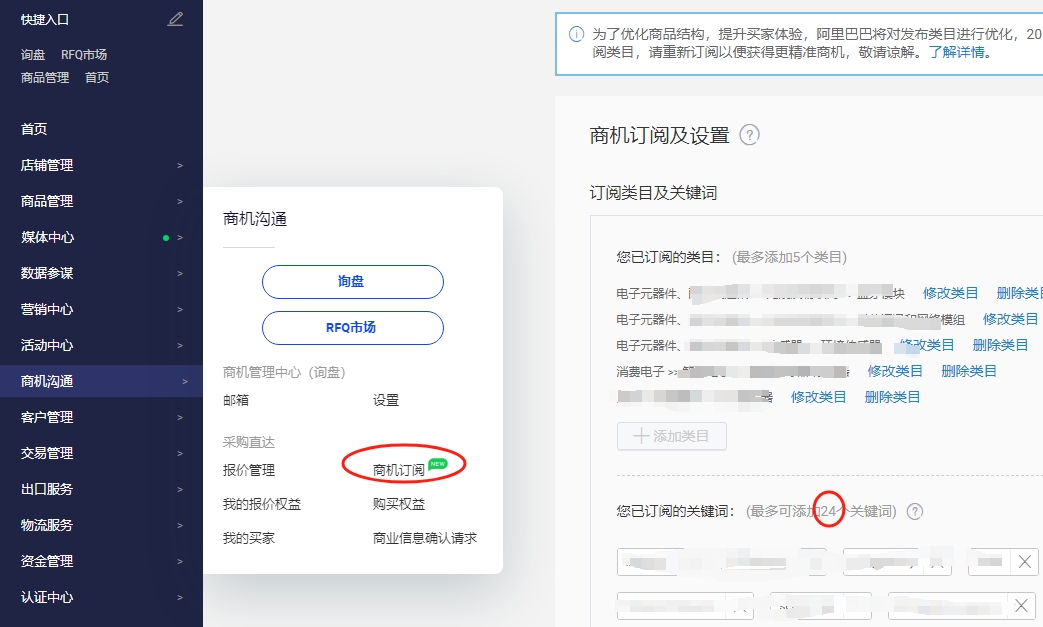Go to 首页 in sidebar menu

point(34,129)
